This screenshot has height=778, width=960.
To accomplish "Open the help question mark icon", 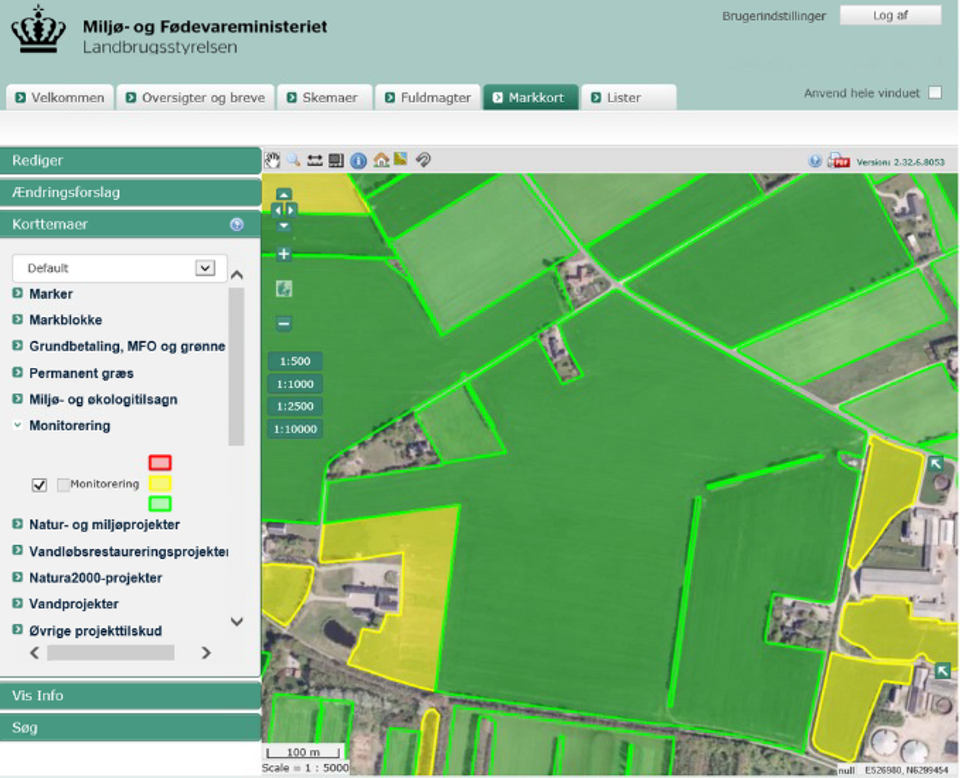I will [815, 161].
